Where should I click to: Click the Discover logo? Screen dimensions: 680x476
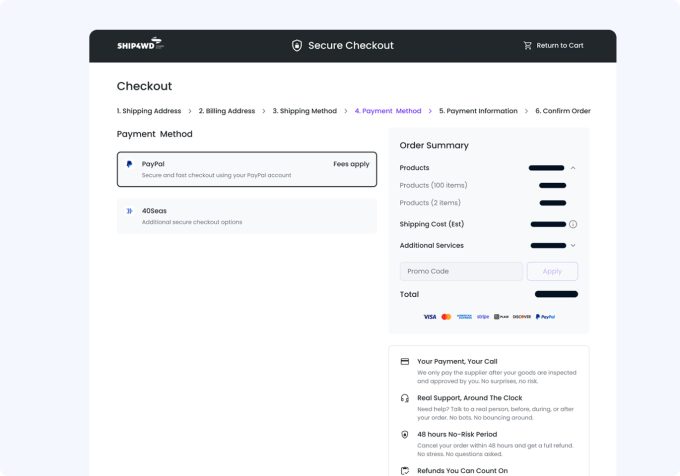coord(522,317)
